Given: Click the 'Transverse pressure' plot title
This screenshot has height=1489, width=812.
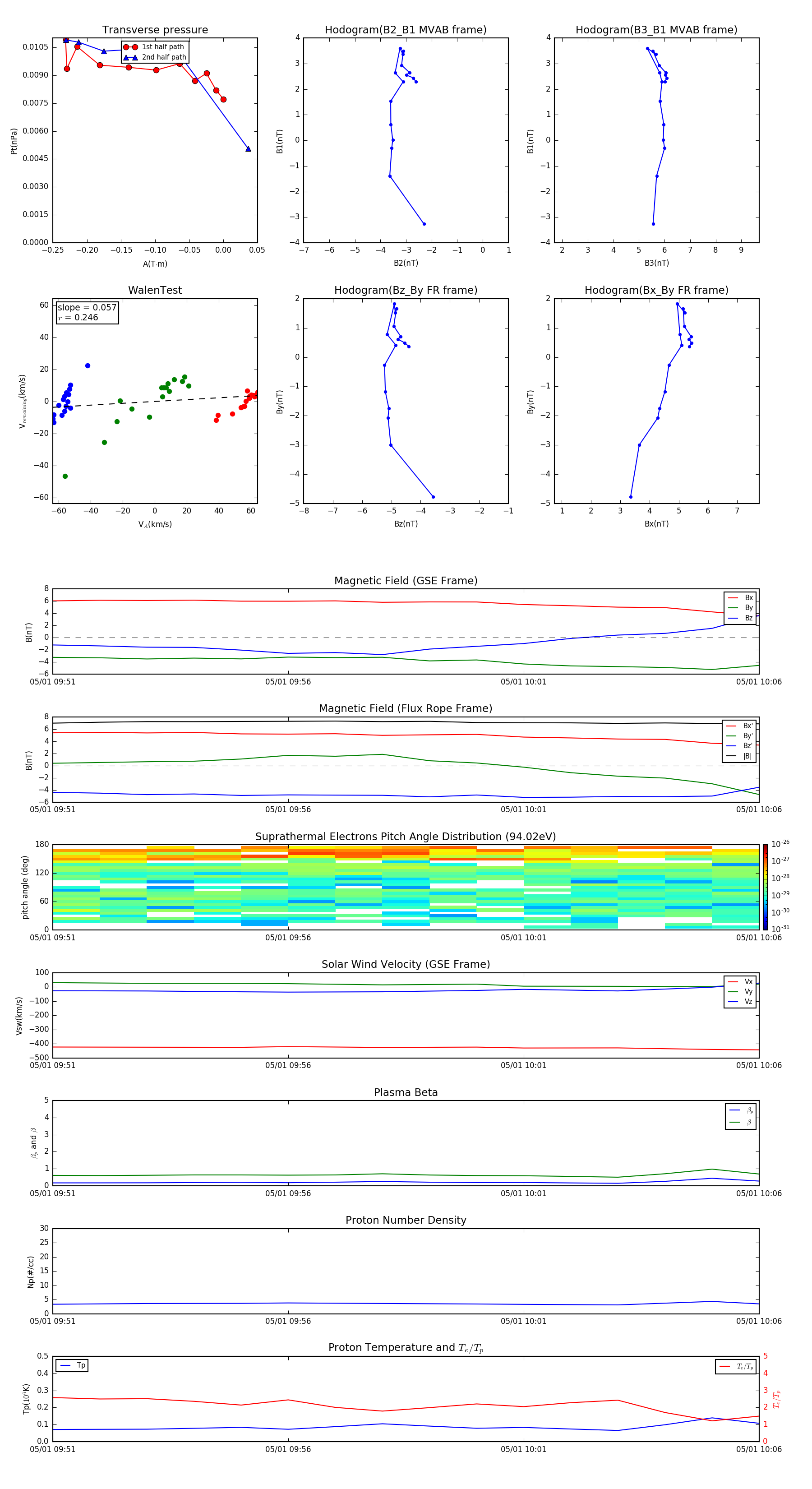Looking at the screenshot, I should (155, 29).
